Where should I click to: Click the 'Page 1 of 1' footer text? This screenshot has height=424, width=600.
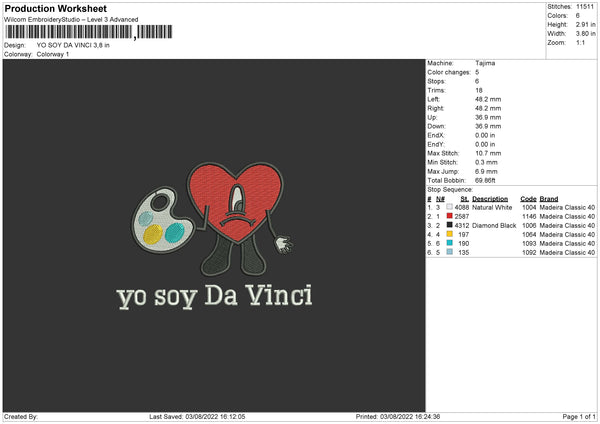pyautogui.click(x=579, y=417)
